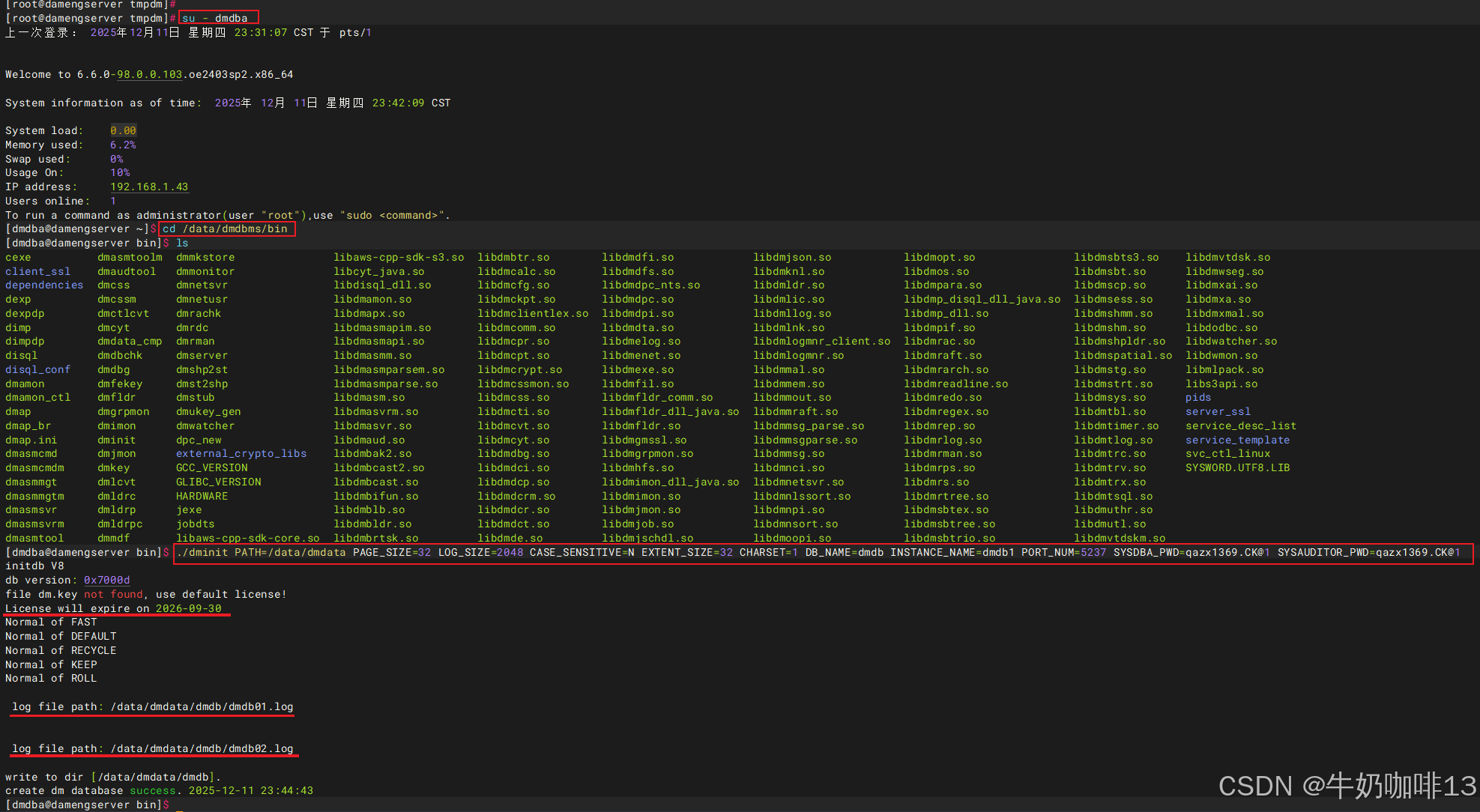Click the green 'success' text
Screen dimensions: 1480x812
[x=153, y=791]
